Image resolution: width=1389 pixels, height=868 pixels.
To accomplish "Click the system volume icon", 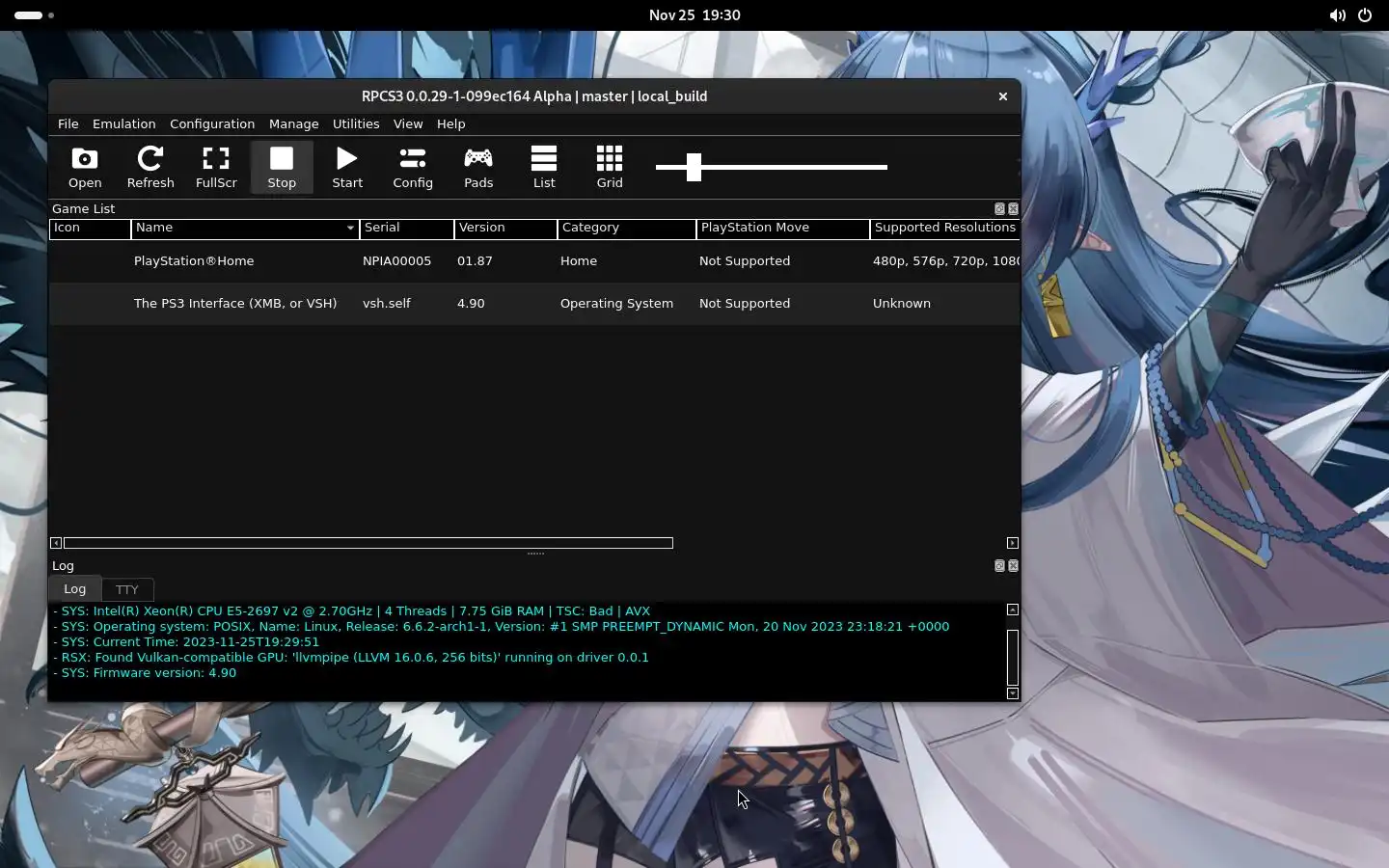I will click(x=1337, y=15).
